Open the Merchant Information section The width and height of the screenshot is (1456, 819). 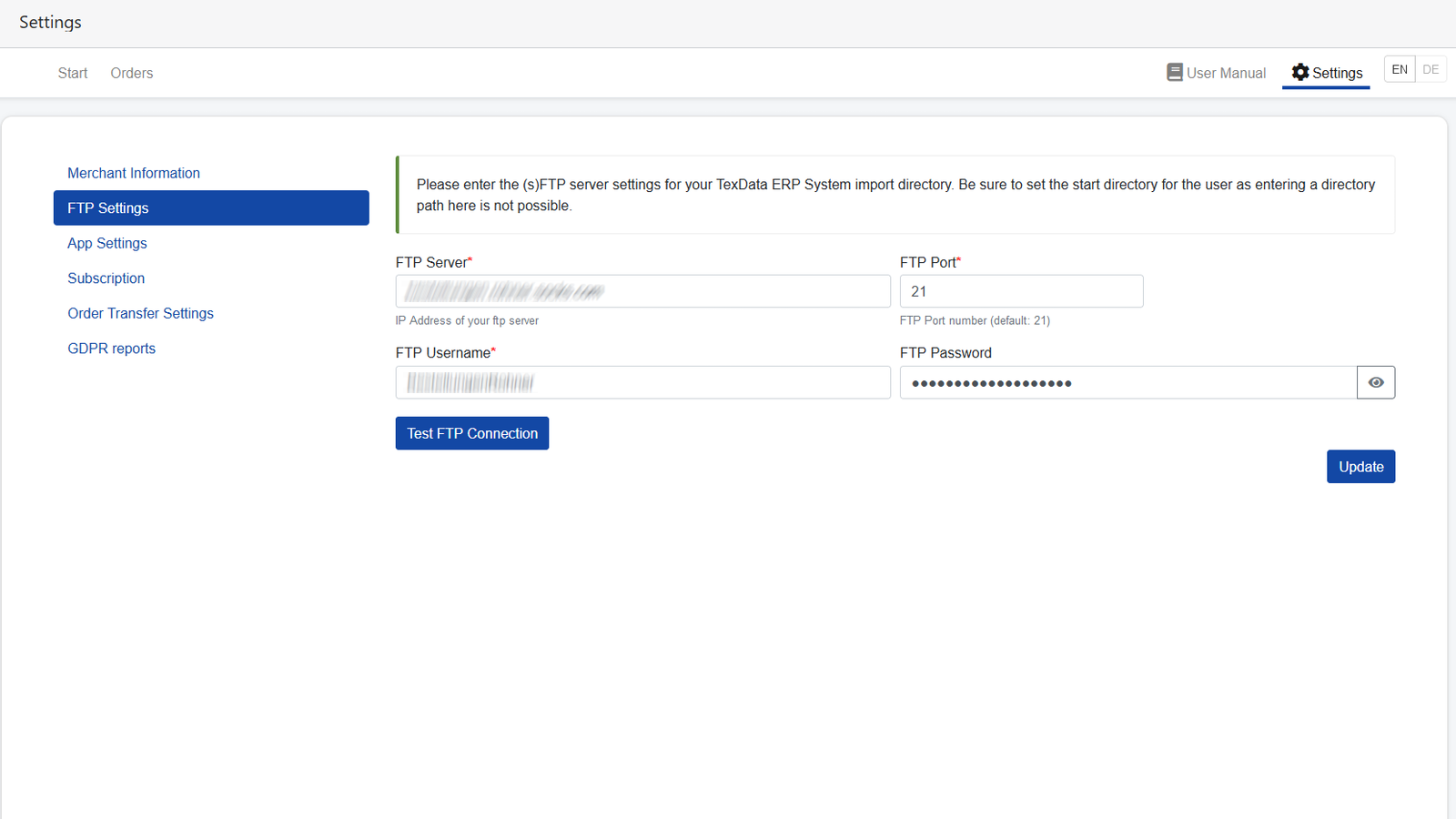click(134, 173)
